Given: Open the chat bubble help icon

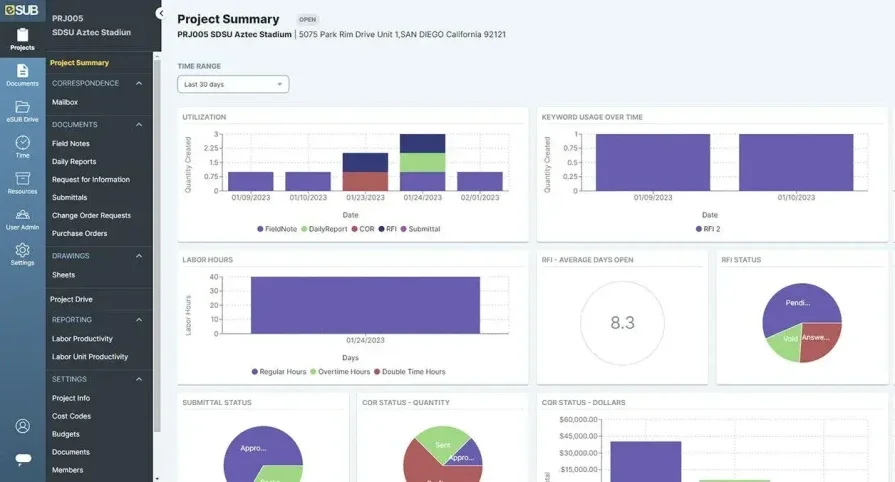Looking at the screenshot, I should click(x=23, y=459).
